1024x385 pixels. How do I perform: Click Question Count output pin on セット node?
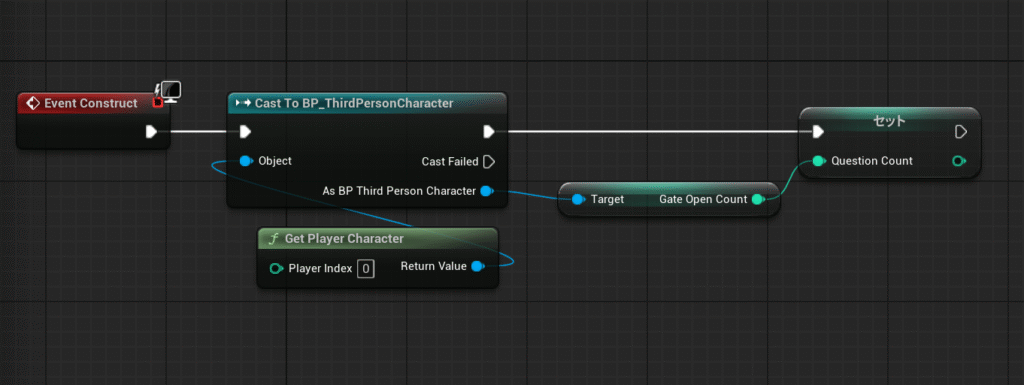coord(959,161)
